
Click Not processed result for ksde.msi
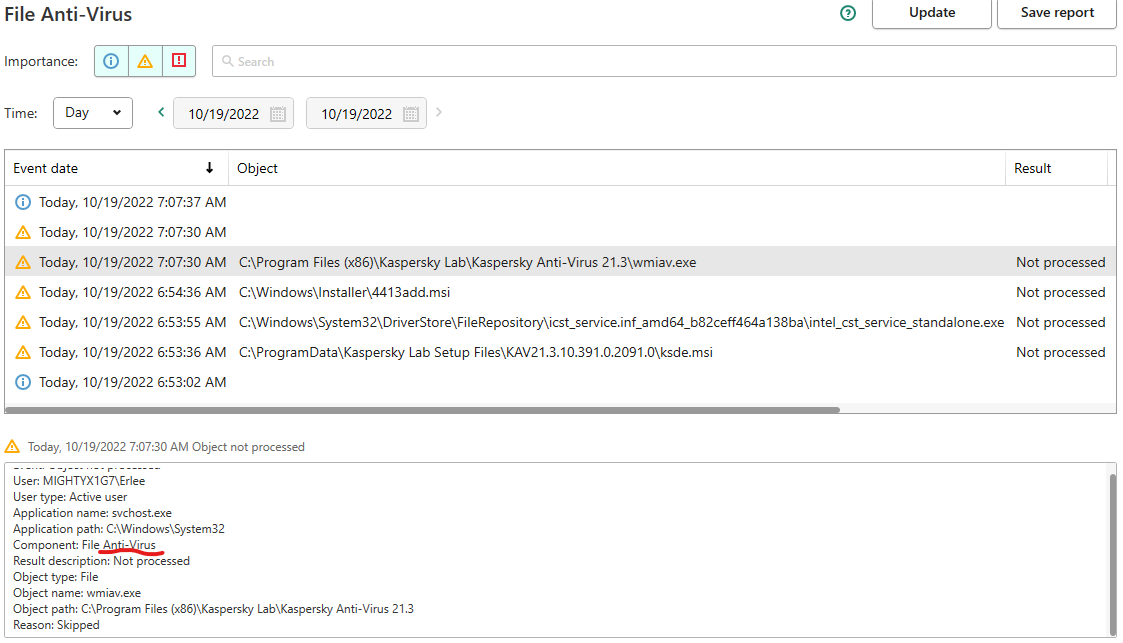(x=1060, y=352)
